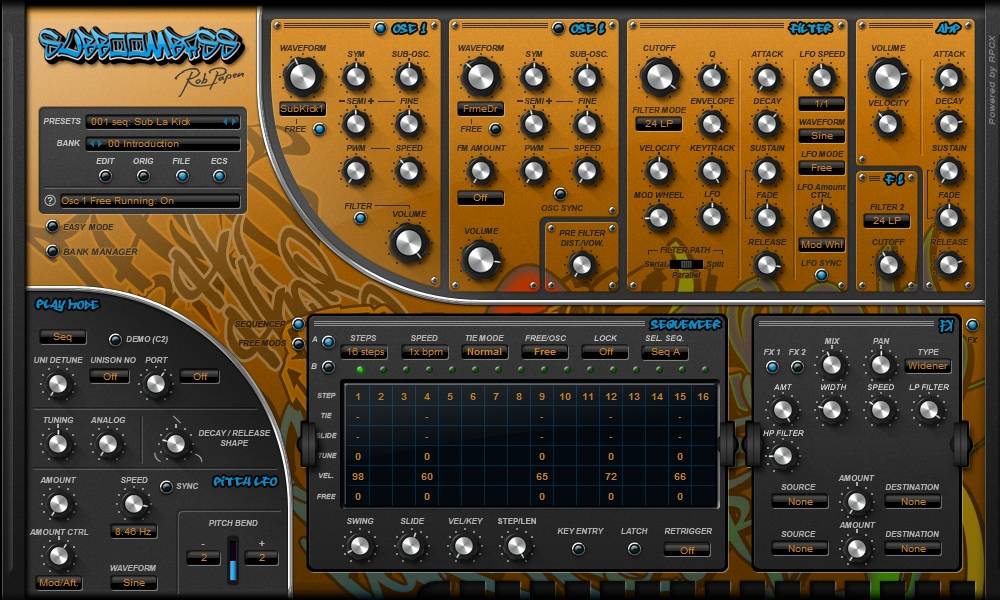Click step 1 velocity cell showing 98
Image resolution: width=1000 pixels, height=600 pixels.
358,477
